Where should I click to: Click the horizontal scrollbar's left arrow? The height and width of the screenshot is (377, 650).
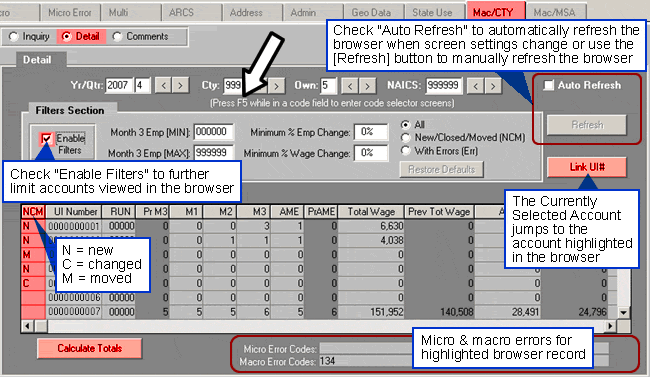(27, 326)
